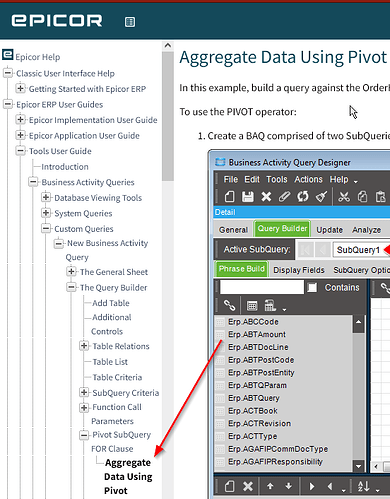Open the Display Fields tab
The height and width of the screenshot is (499, 390).
click(299, 270)
